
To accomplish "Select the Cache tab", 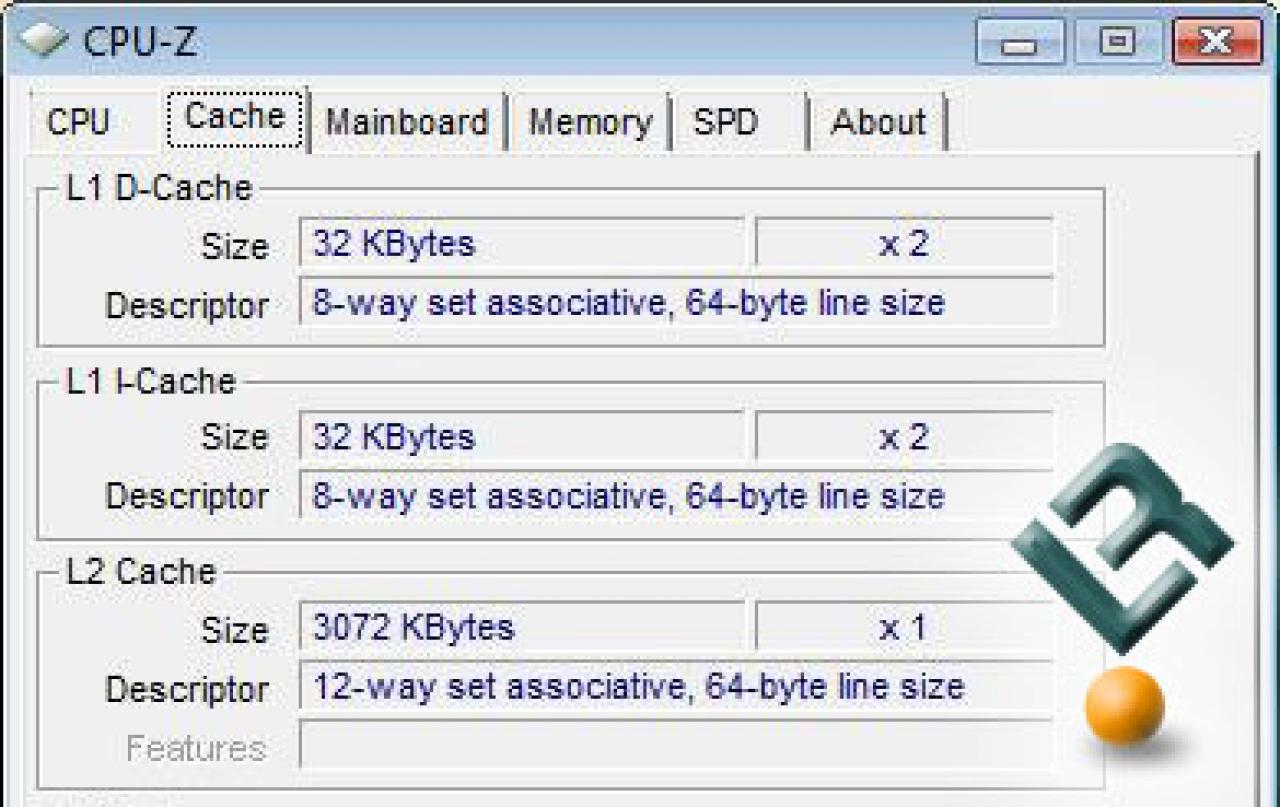I will 235,117.
